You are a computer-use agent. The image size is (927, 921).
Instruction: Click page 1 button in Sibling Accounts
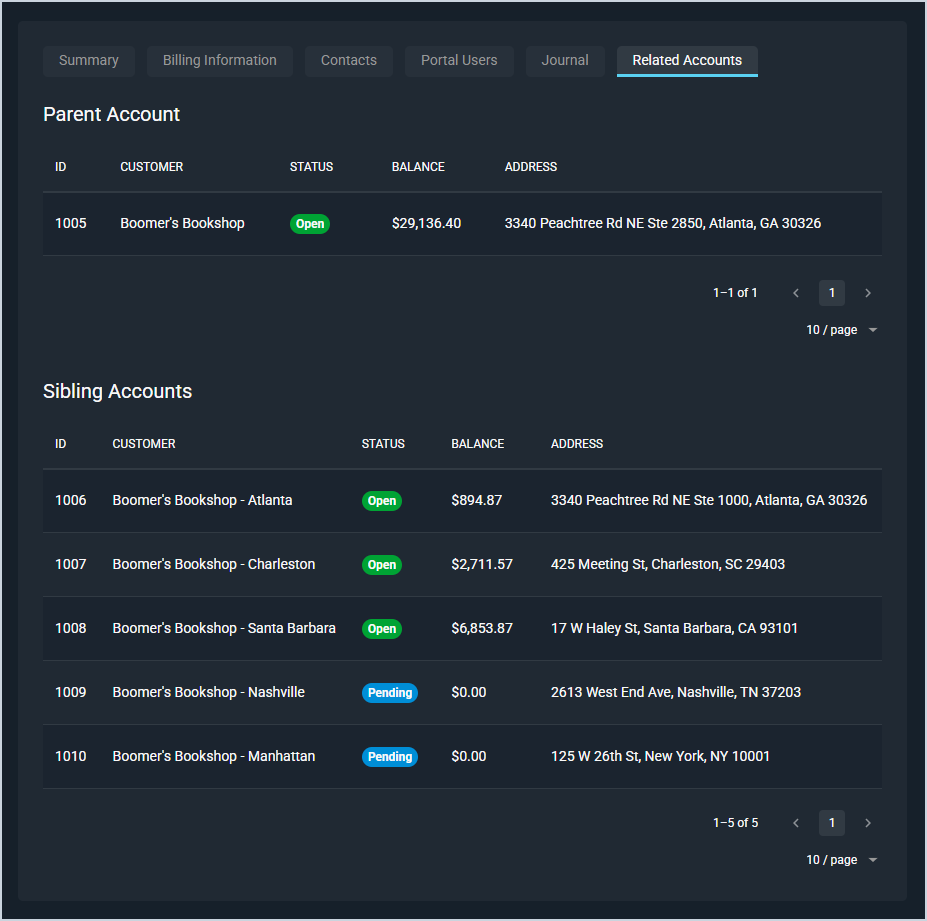click(x=832, y=823)
